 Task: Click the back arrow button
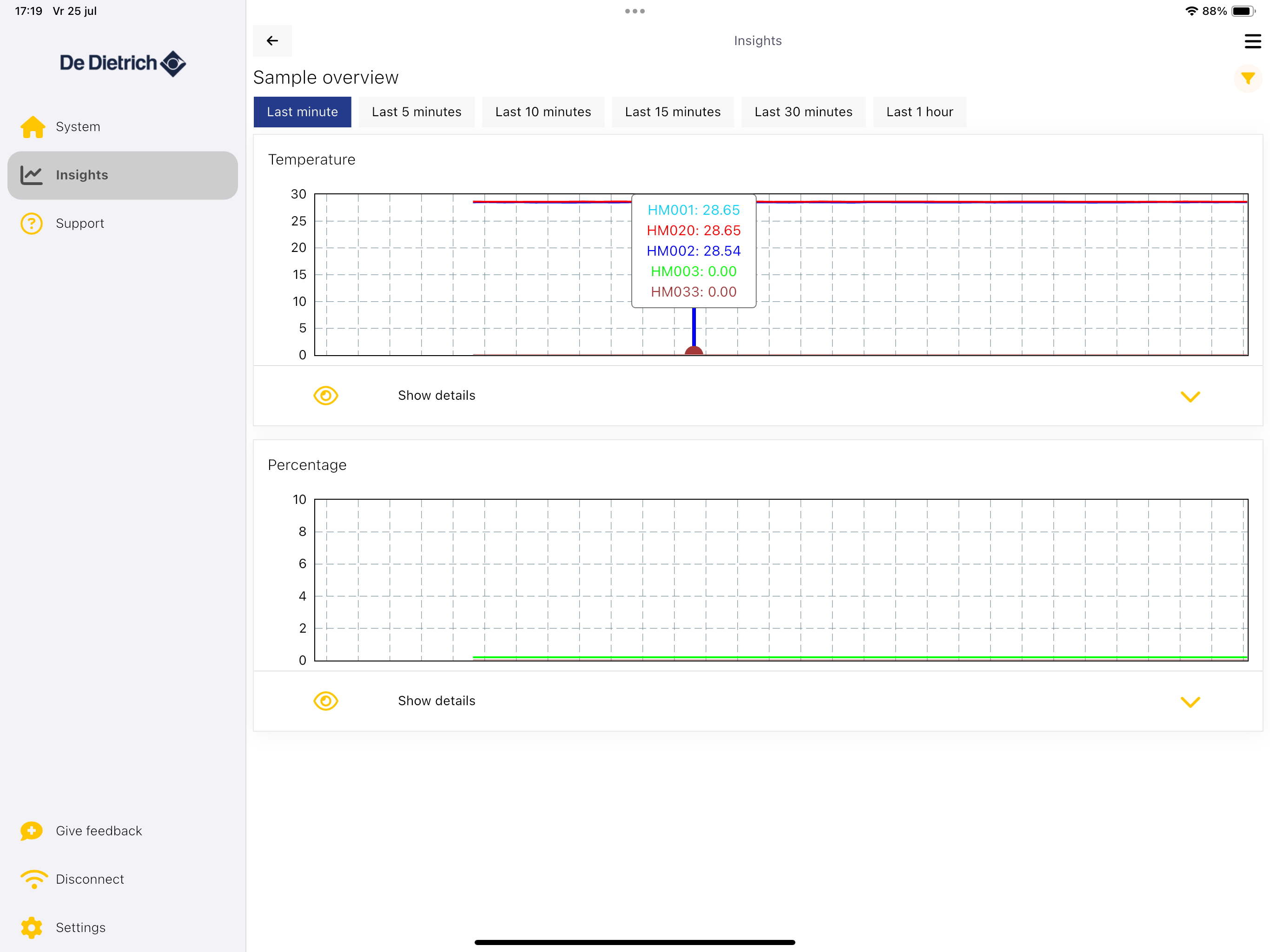[x=272, y=41]
